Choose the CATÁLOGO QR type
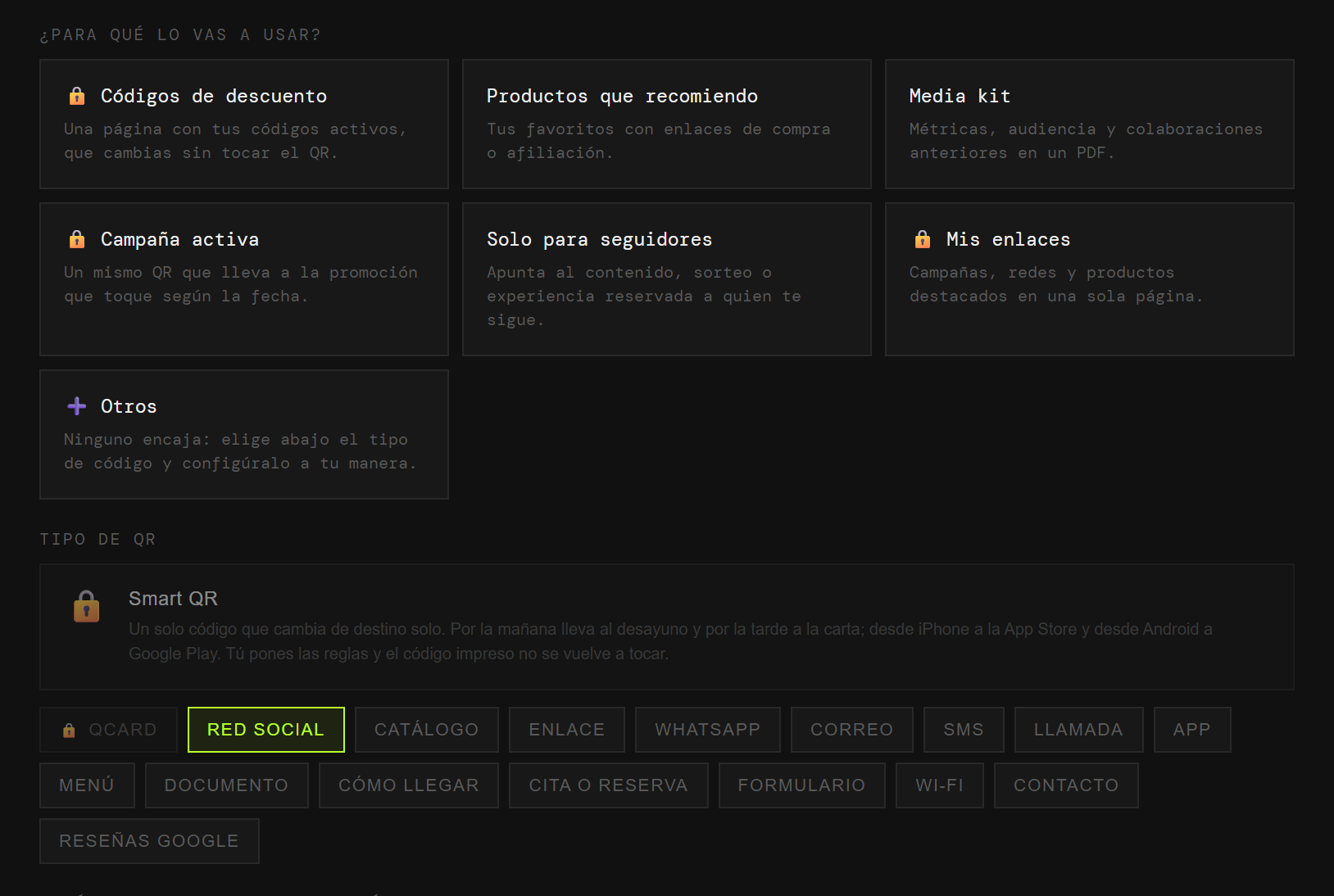Screen dimensions: 1334x896 point(427,730)
